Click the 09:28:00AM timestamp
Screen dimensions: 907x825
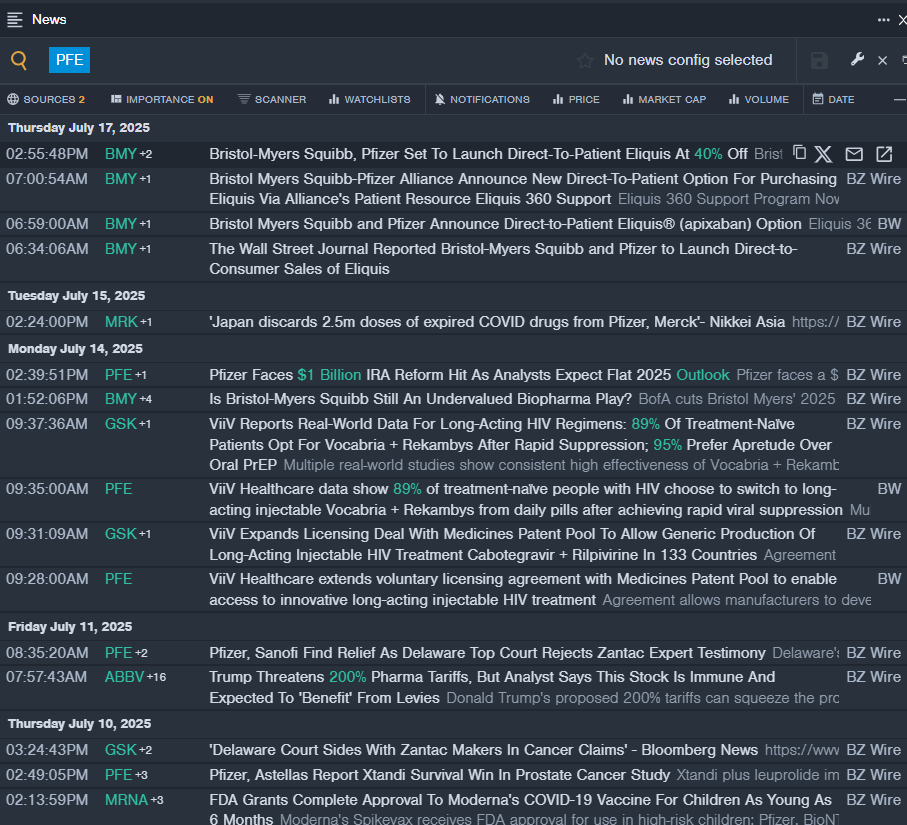tap(47, 579)
